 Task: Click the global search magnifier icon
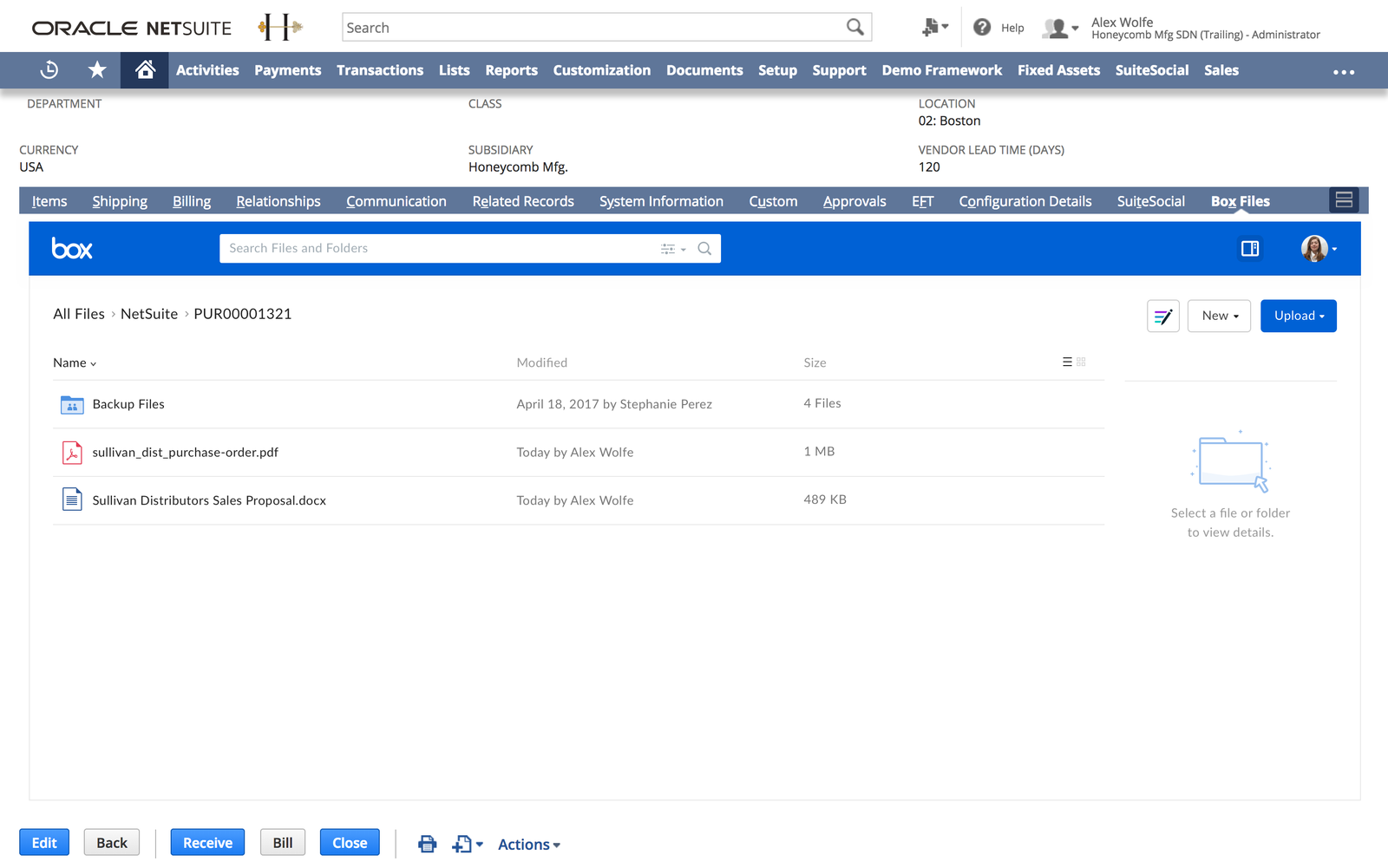click(x=855, y=28)
